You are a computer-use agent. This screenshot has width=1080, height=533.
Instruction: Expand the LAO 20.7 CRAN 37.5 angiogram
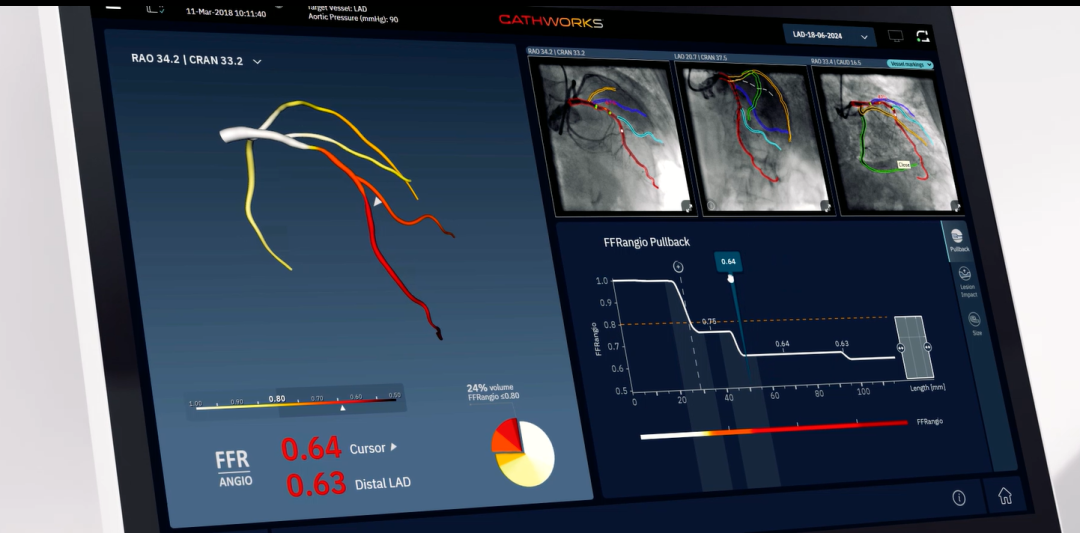(825, 206)
